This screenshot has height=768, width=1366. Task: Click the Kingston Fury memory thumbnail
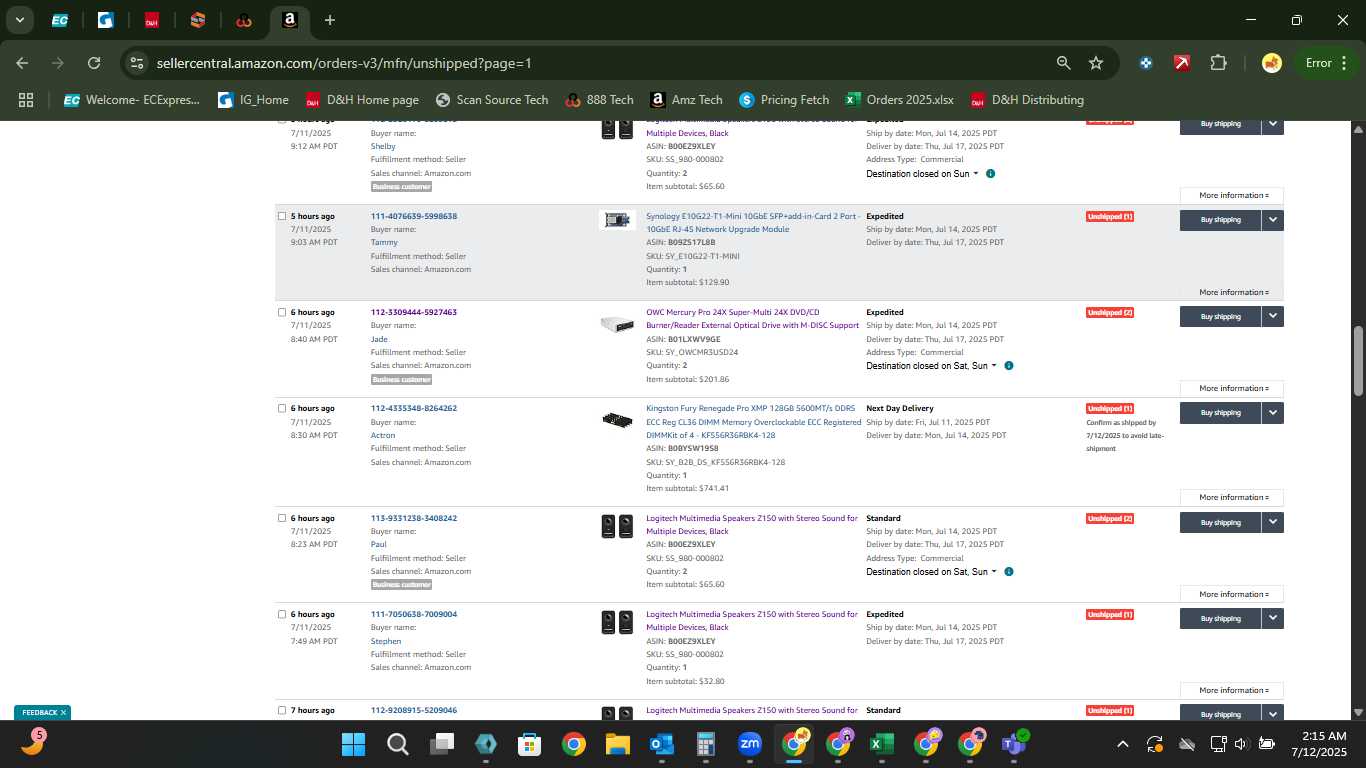click(x=617, y=419)
